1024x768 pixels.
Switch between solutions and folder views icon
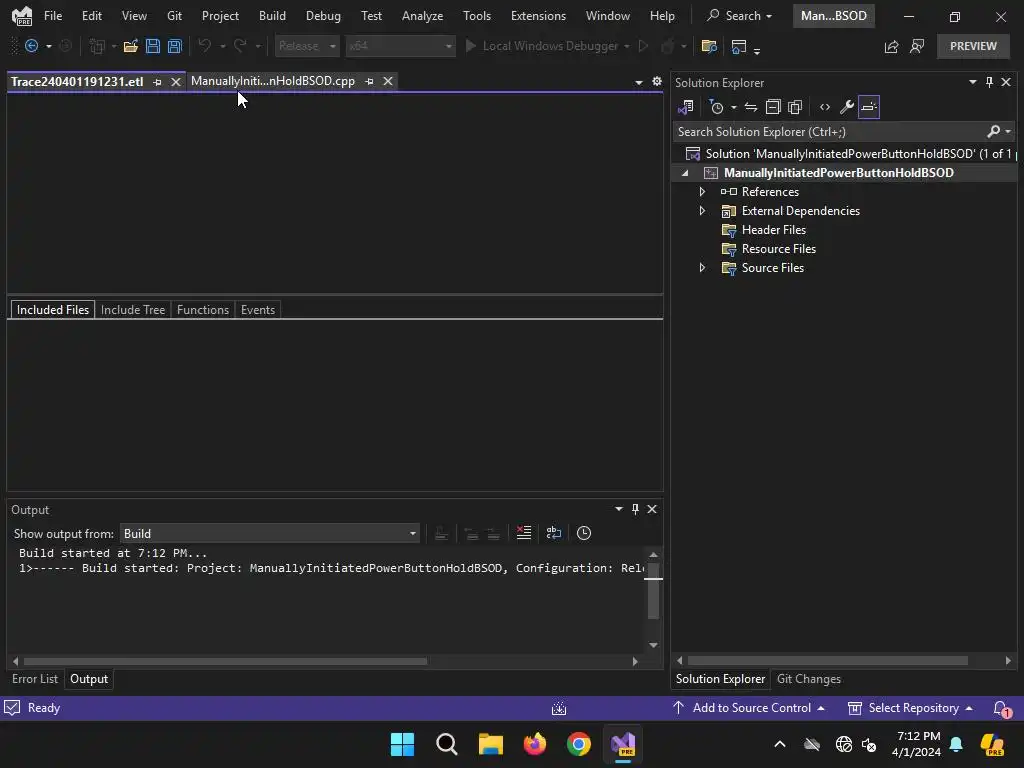coord(686,107)
